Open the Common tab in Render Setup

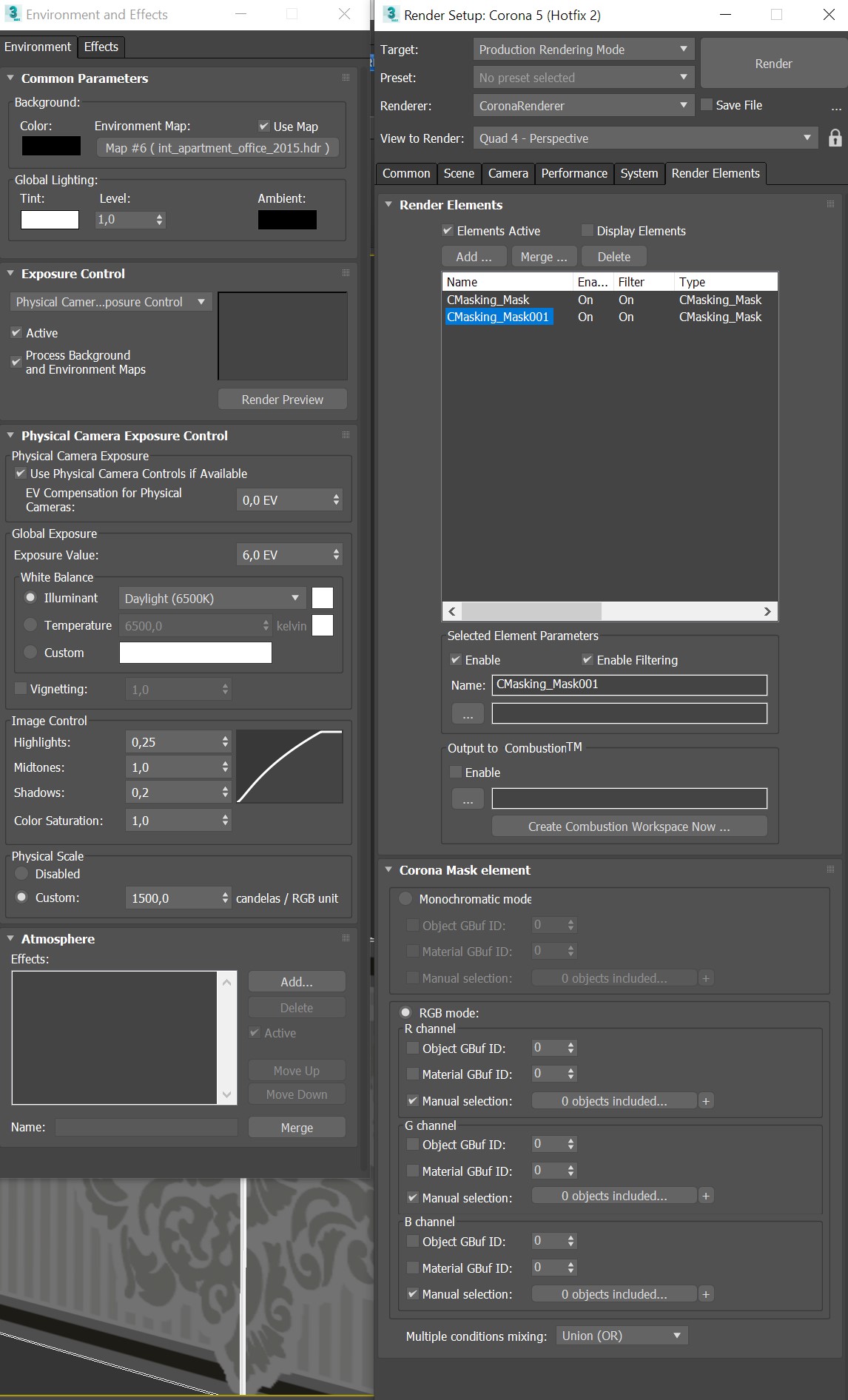coord(406,173)
